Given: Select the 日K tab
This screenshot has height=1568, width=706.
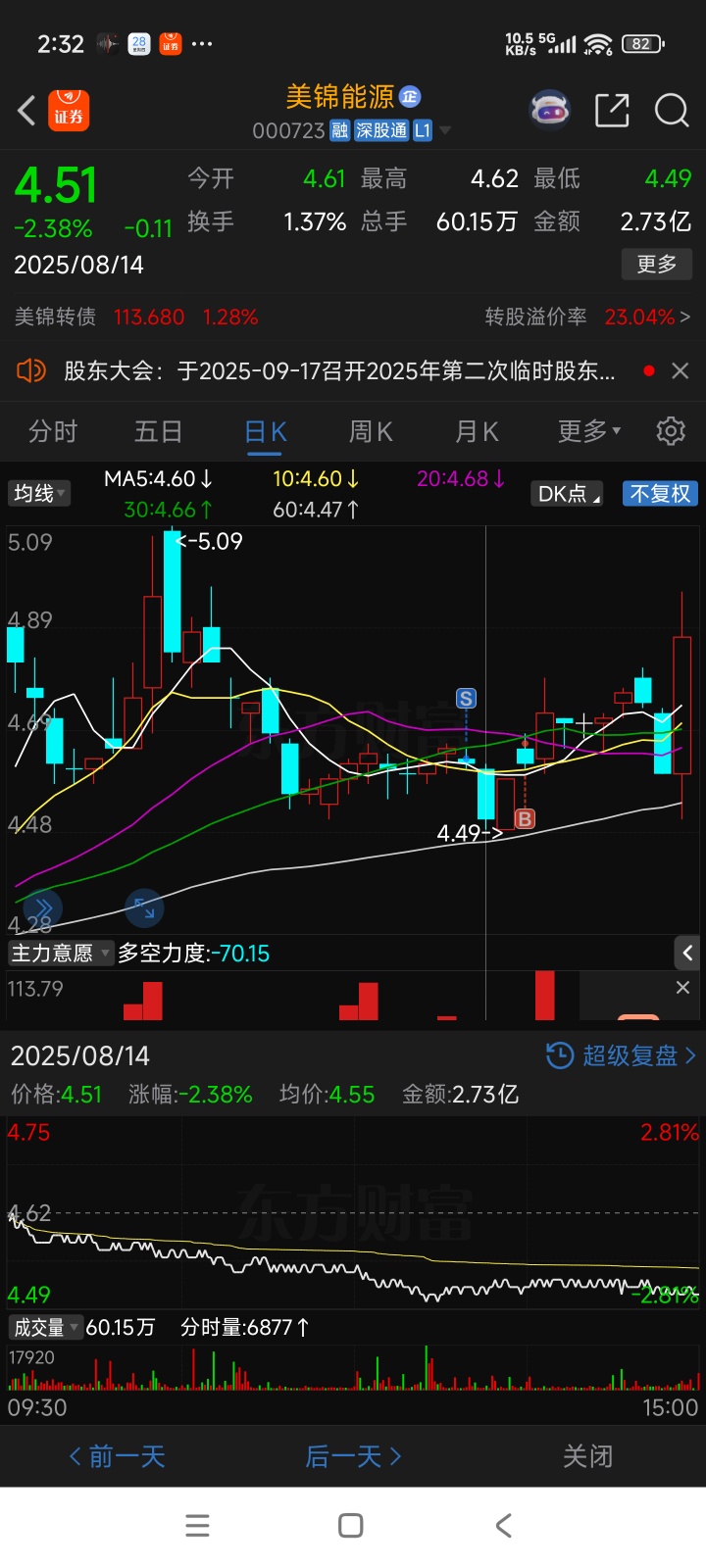Looking at the screenshot, I should click(x=265, y=431).
